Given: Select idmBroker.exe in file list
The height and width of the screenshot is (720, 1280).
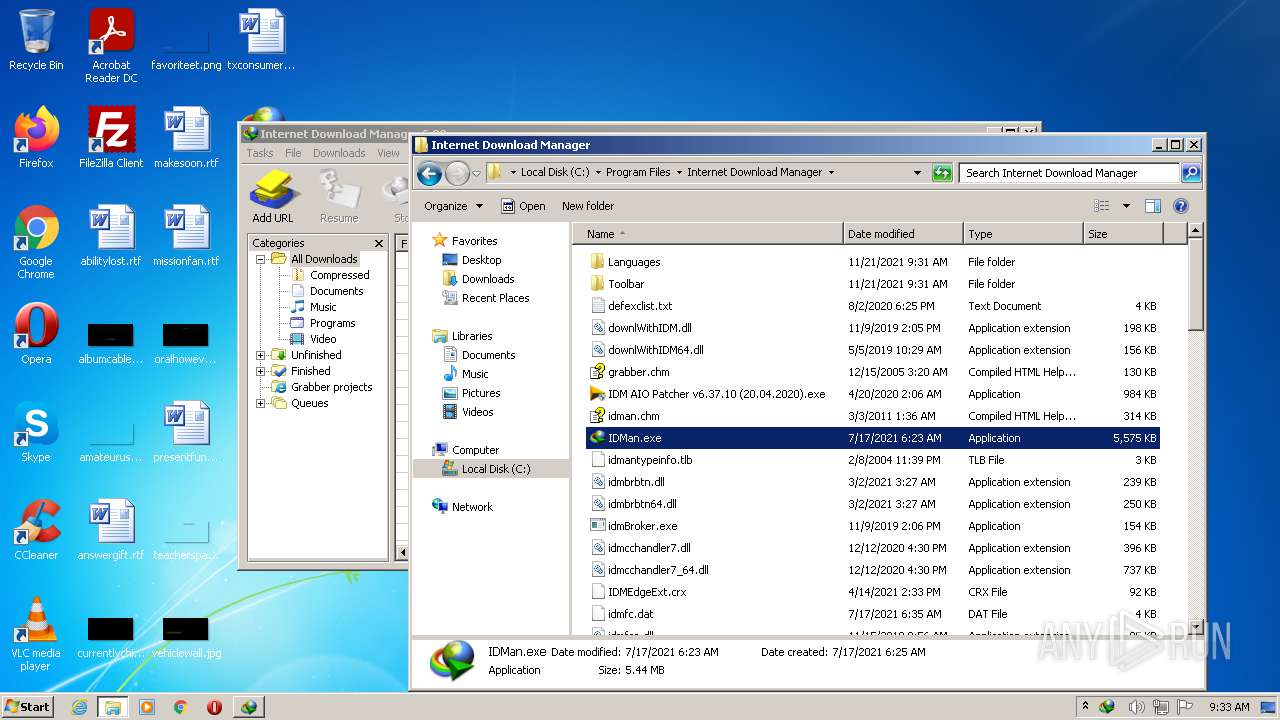Looking at the screenshot, I should click(x=642, y=526).
